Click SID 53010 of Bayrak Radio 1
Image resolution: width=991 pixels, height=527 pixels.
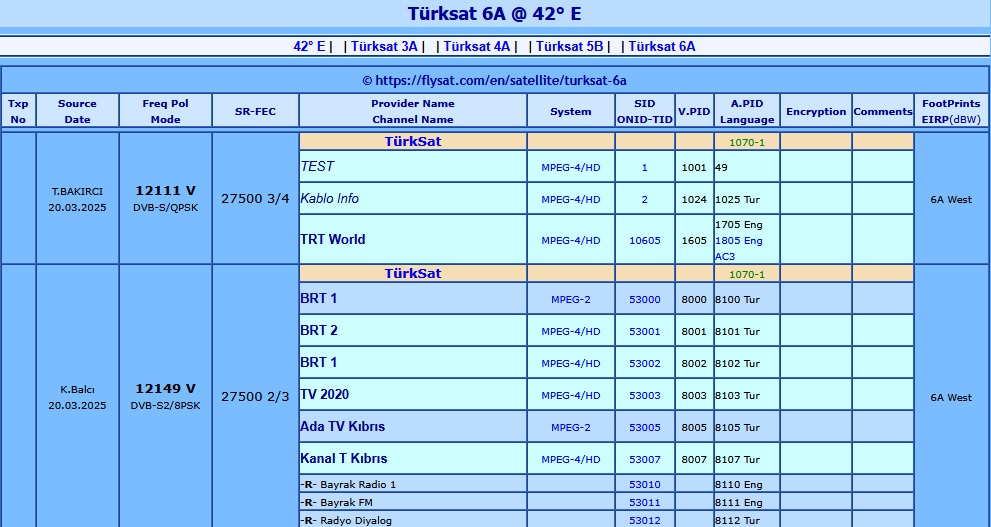pos(645,485)
